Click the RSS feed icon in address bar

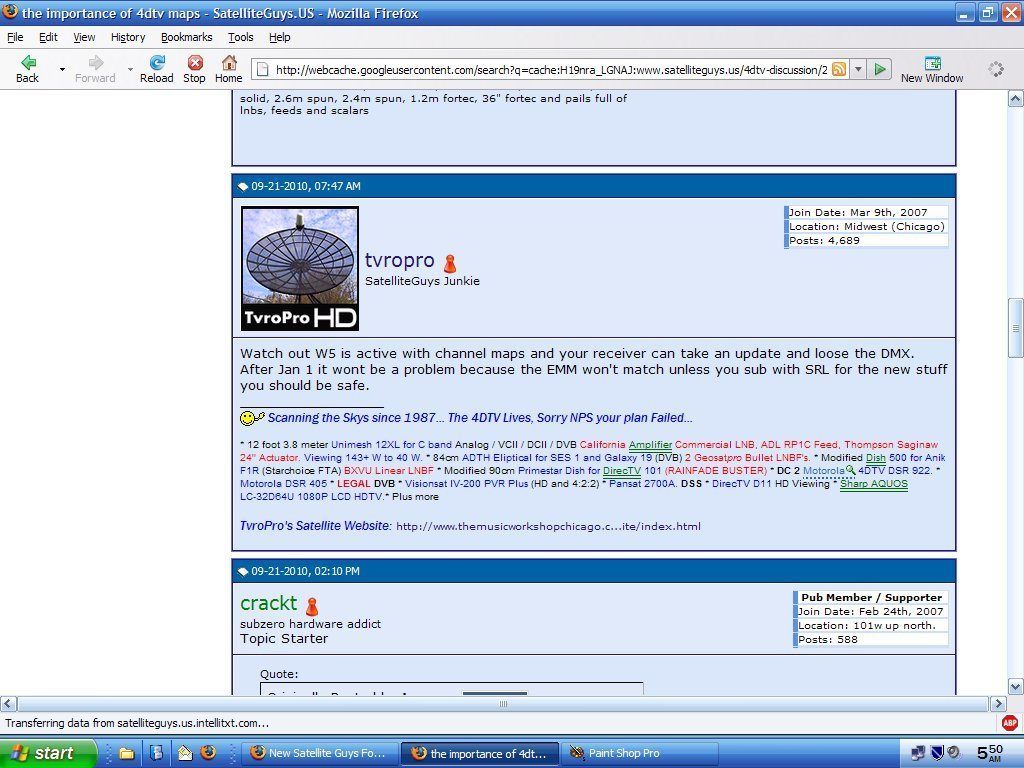(x=839, y=69)
